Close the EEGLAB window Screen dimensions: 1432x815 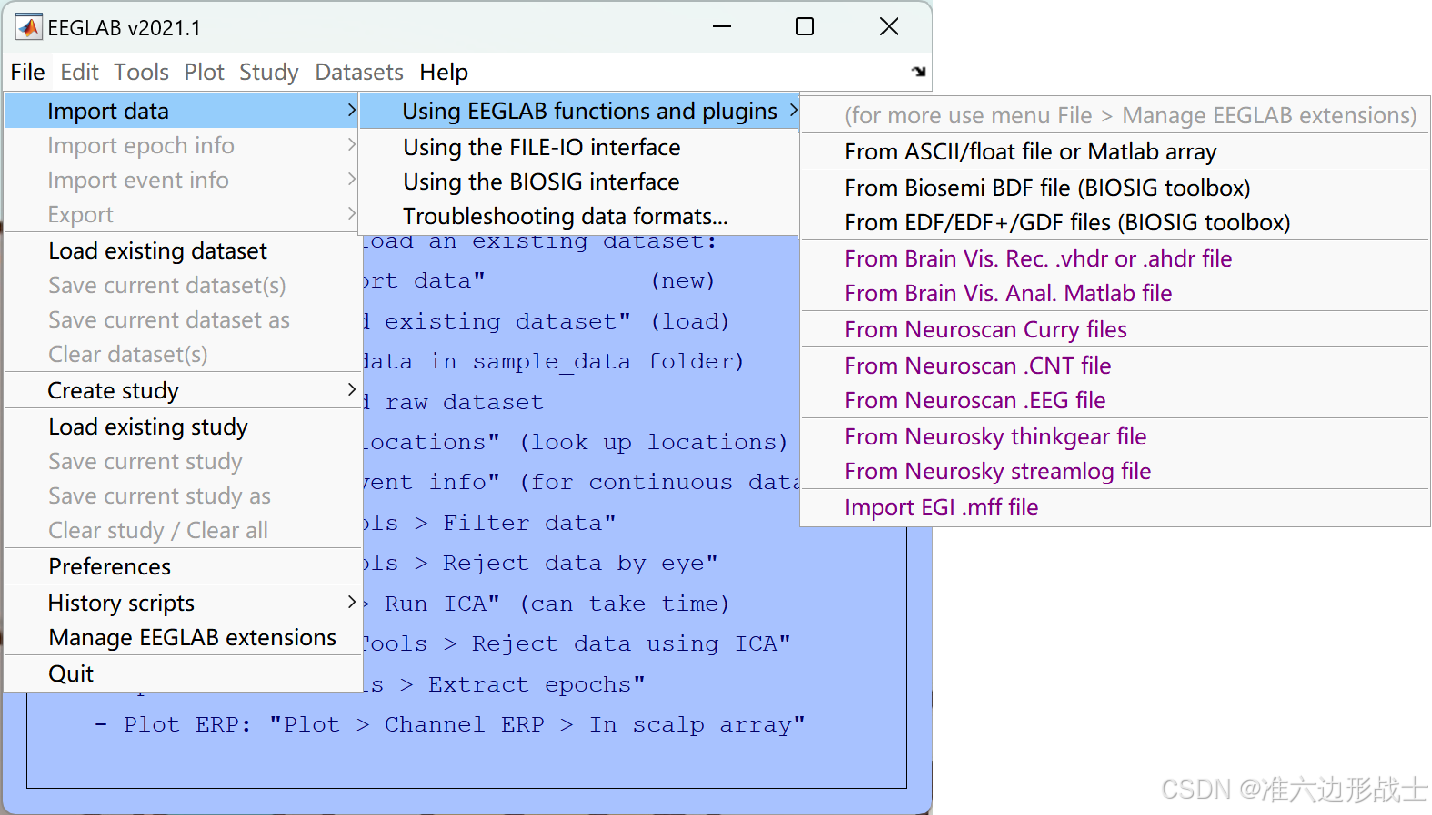pos(889,27)
